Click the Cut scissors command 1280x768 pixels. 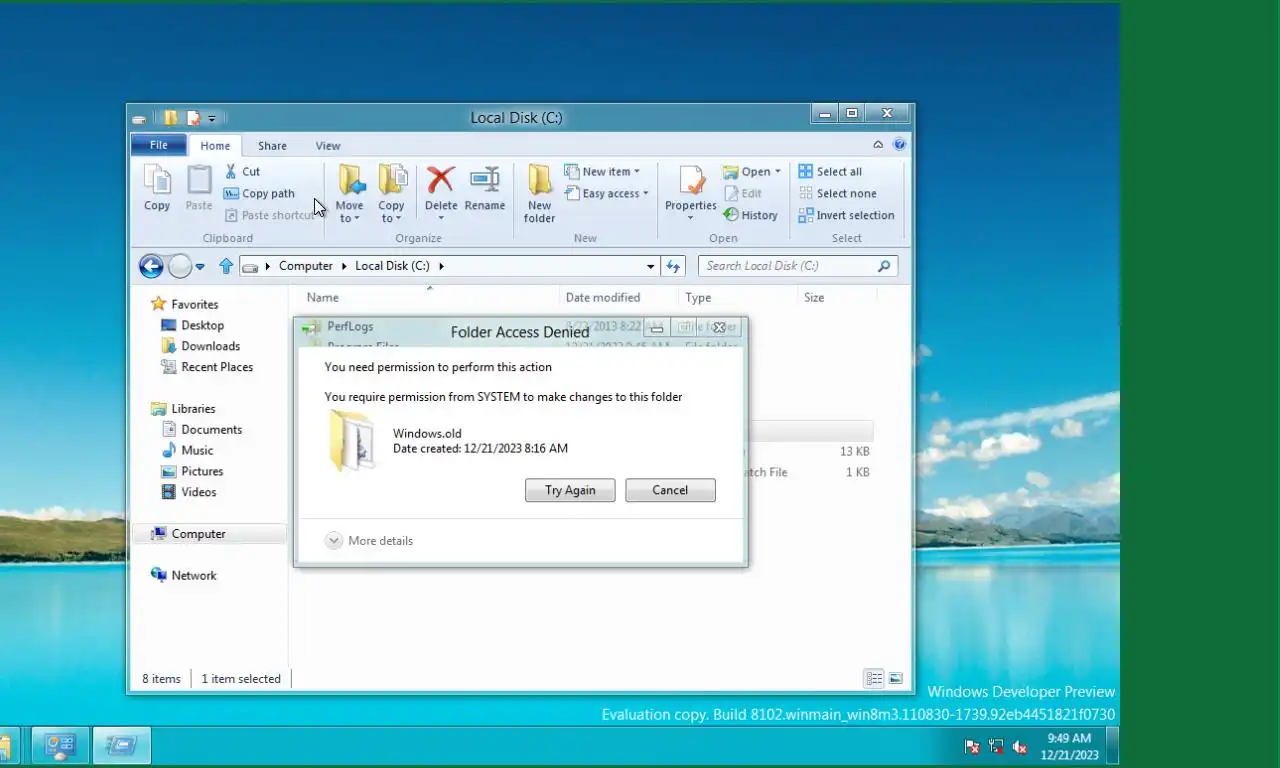coord(242,171)
